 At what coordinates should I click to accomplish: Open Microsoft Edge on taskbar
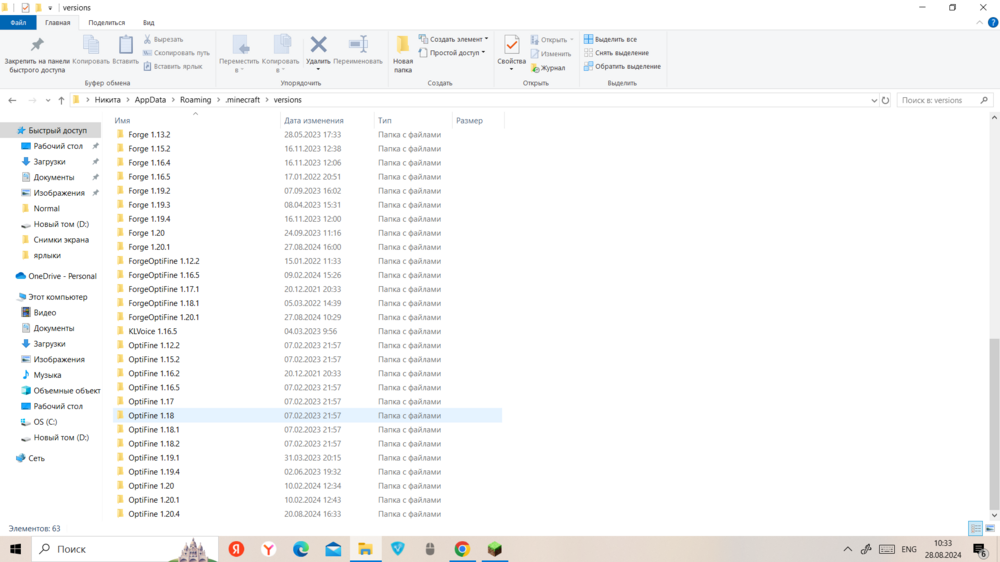pos(301,549)
